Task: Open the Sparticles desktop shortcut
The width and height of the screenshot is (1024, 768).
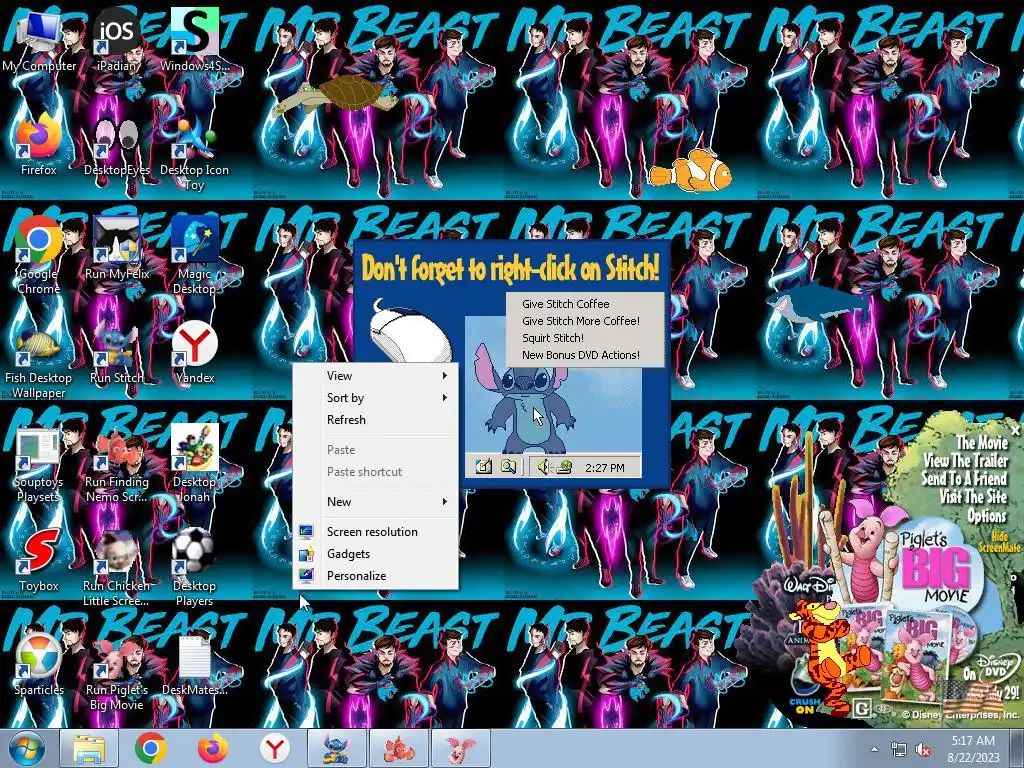Action: point(38,664)
